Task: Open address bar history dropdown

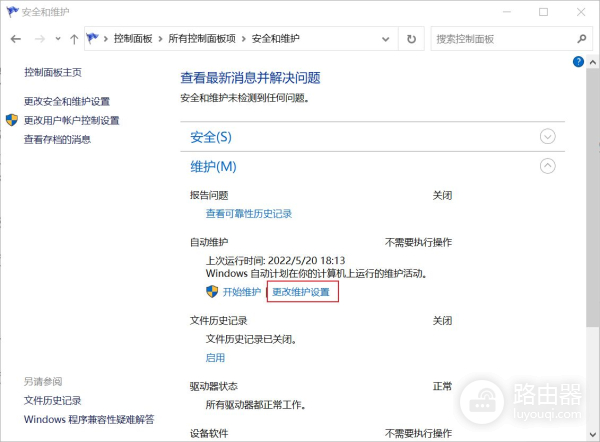Action: (386, 39)
